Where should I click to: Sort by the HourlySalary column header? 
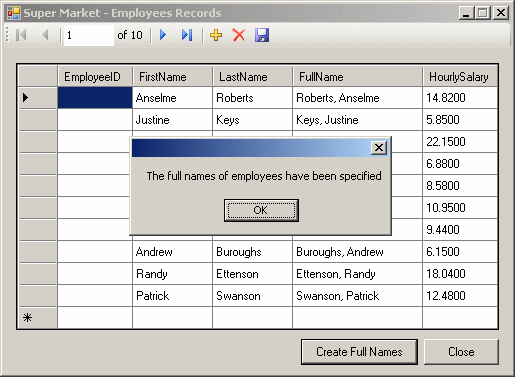[x=460, y=76]
